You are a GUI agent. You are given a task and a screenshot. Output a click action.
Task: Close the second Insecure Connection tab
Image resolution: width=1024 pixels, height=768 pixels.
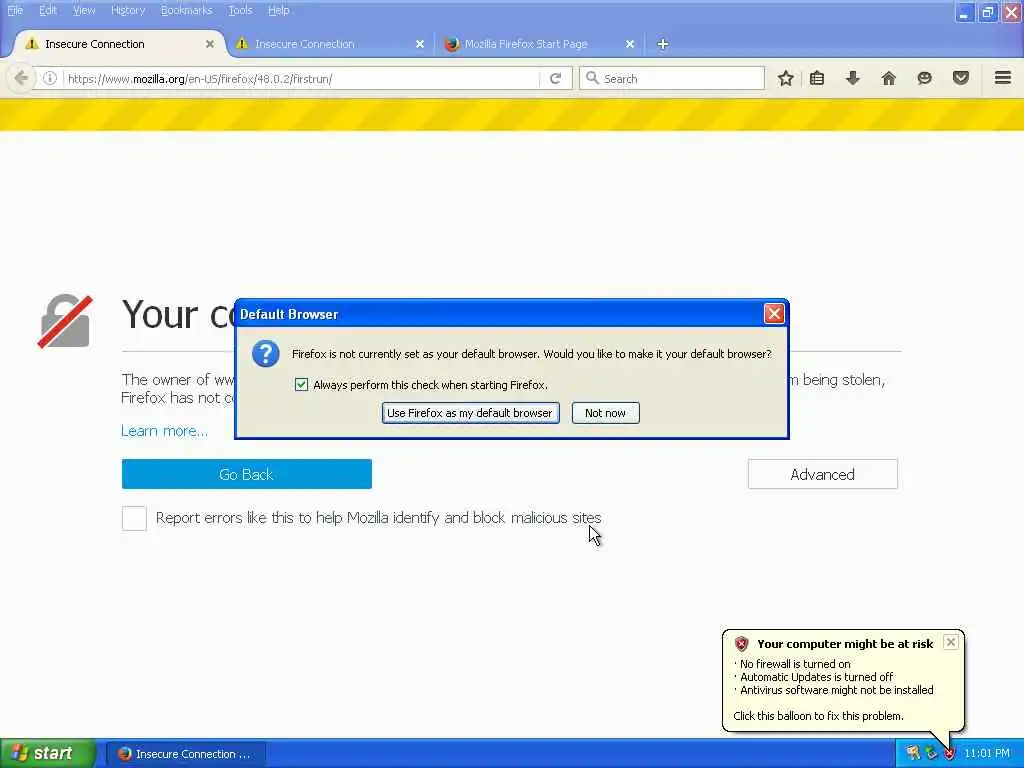tap(420, 44)
